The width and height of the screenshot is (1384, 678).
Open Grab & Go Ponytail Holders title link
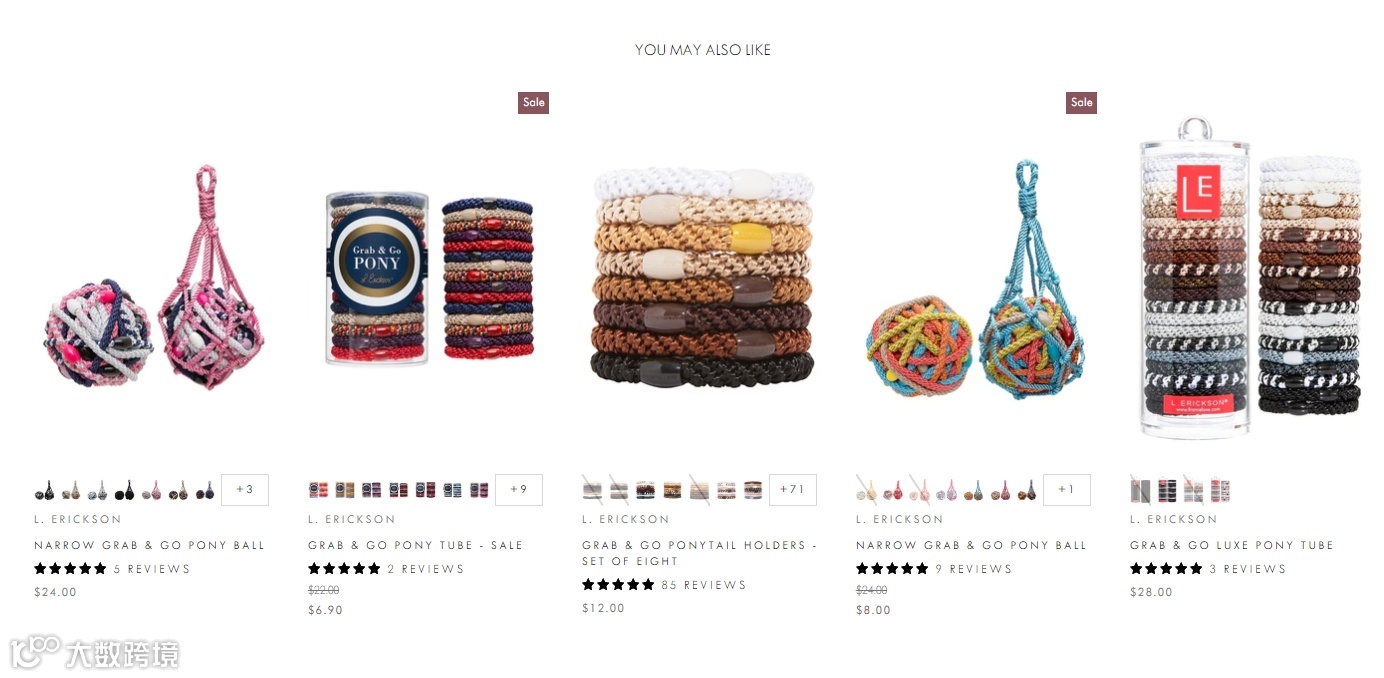tap(700, 553)
